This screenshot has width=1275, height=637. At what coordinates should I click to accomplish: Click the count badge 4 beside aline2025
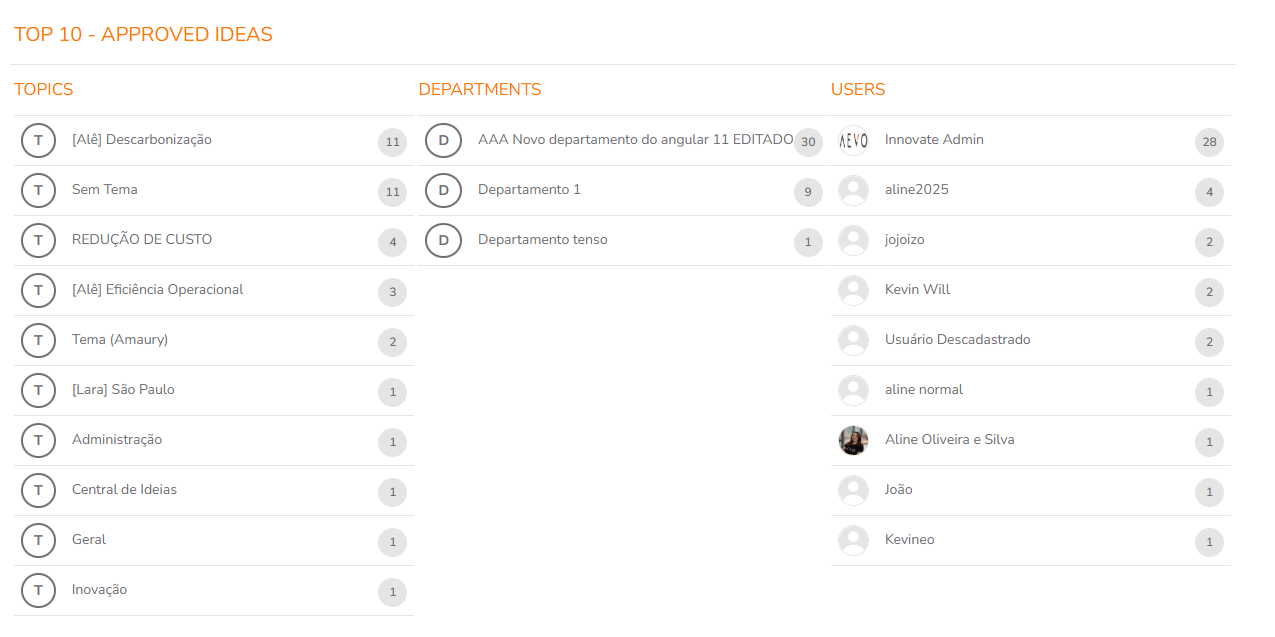[1209, 192]
